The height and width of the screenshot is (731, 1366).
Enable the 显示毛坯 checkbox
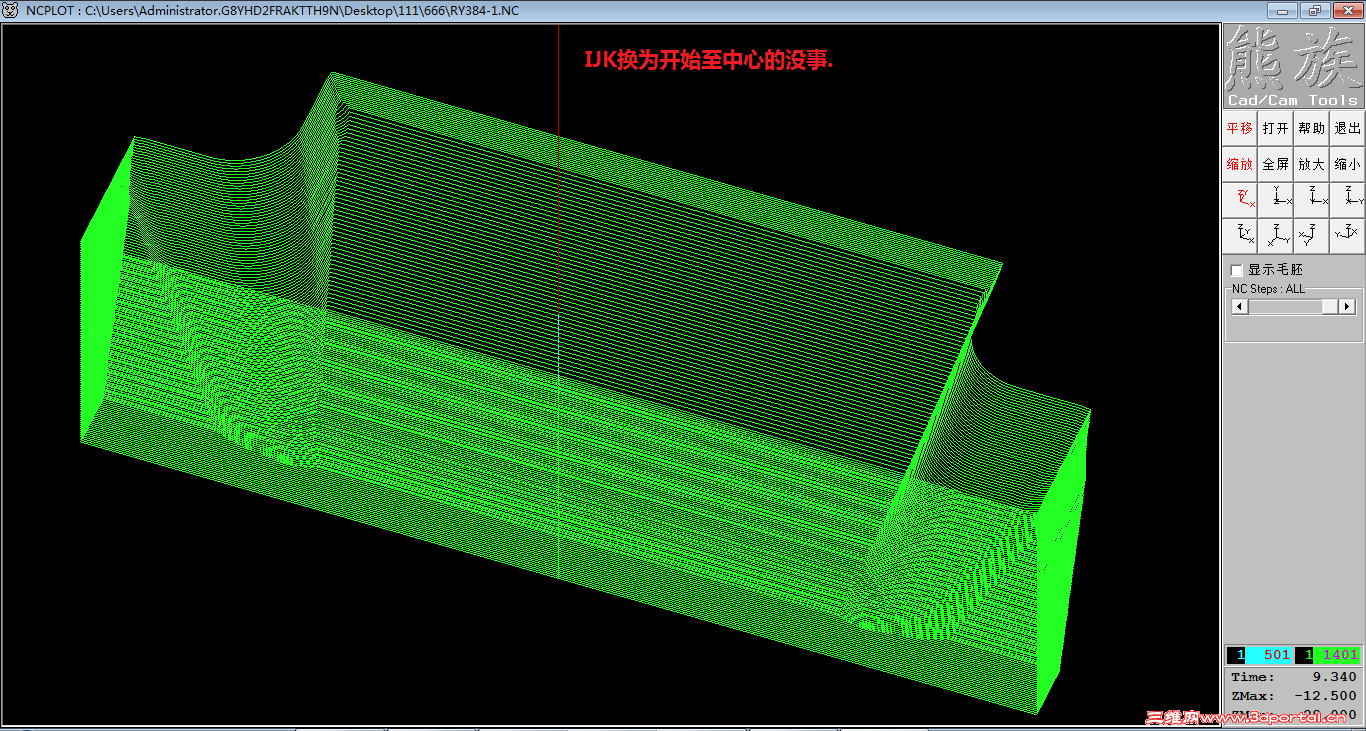(1237, 270)
